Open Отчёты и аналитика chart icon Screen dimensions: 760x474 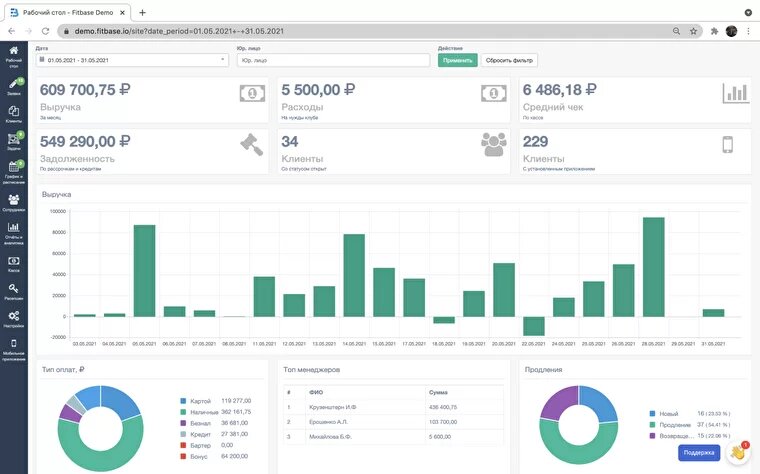[x=14, y=227]
